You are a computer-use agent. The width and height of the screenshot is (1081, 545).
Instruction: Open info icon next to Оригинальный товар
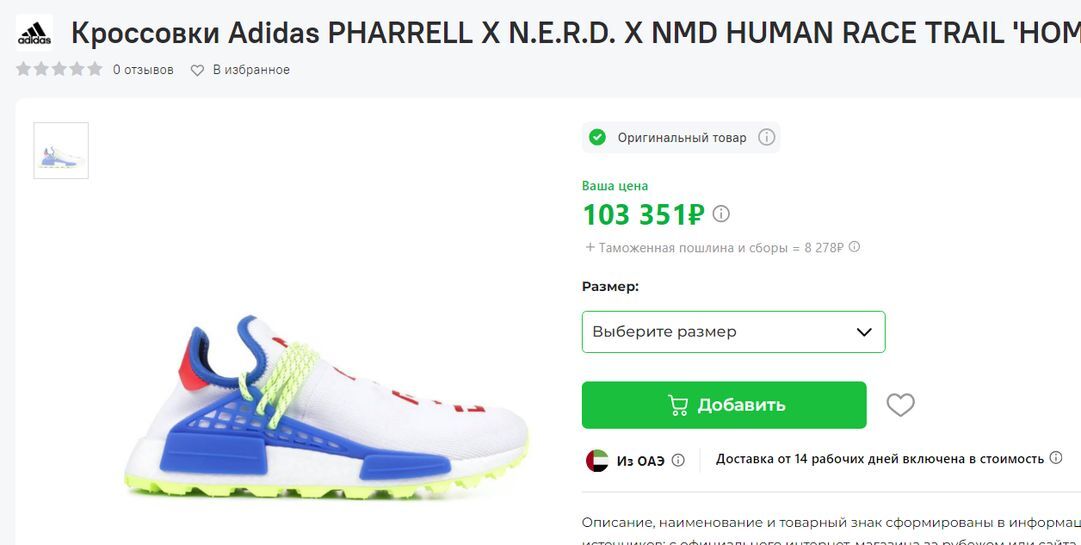tap(767, 137)
